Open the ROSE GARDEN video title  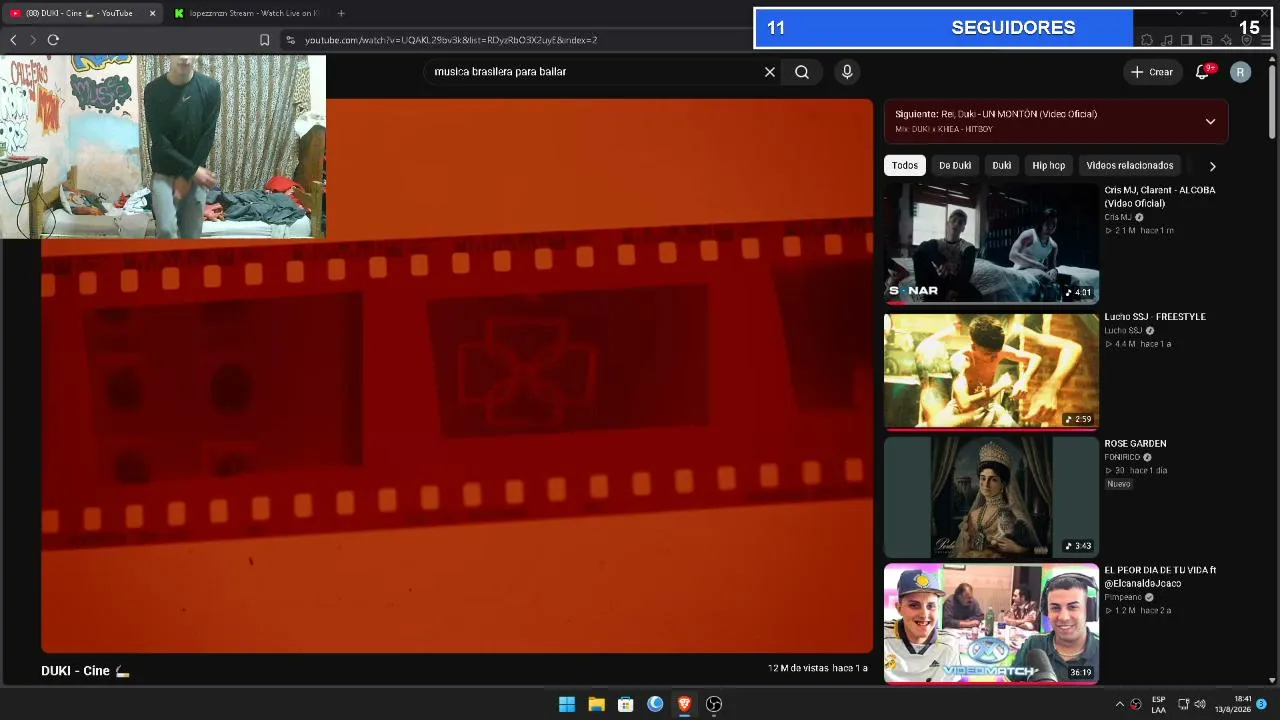coord(1135,444)
